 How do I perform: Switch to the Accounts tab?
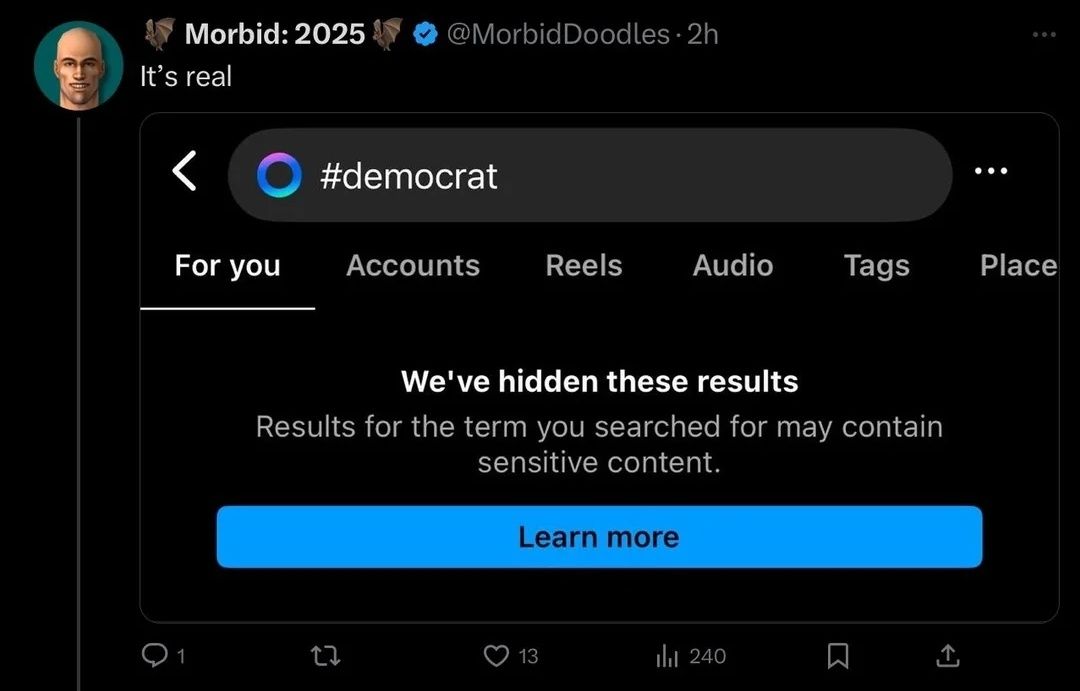pos(413,265)
